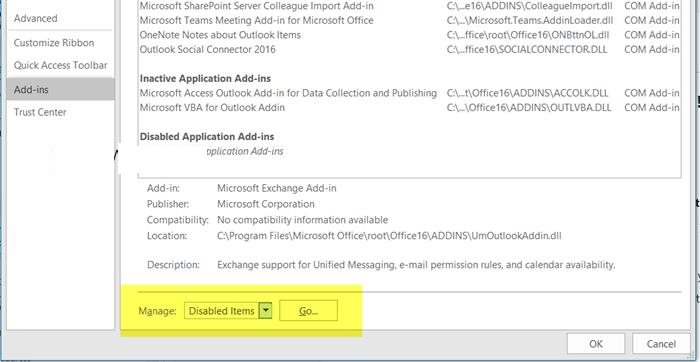Viewport: 700px width, 362px height.
Task: Click the Publisher: label
Action: point(168,204)
